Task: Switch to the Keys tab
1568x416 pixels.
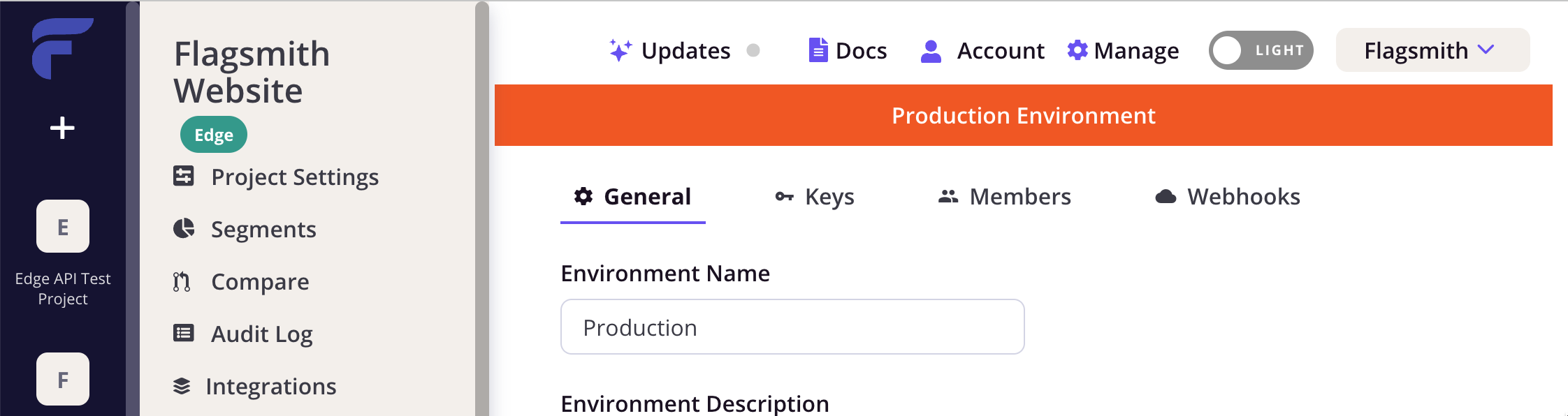Action: click(x=815, y=197)
